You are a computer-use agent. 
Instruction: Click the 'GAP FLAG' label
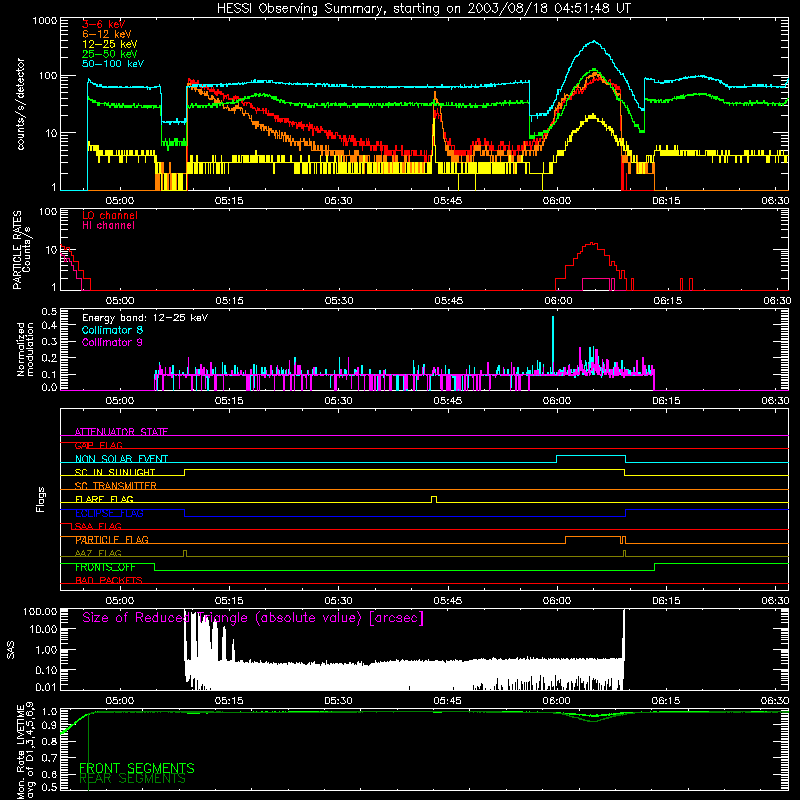[x=98, y=445]
